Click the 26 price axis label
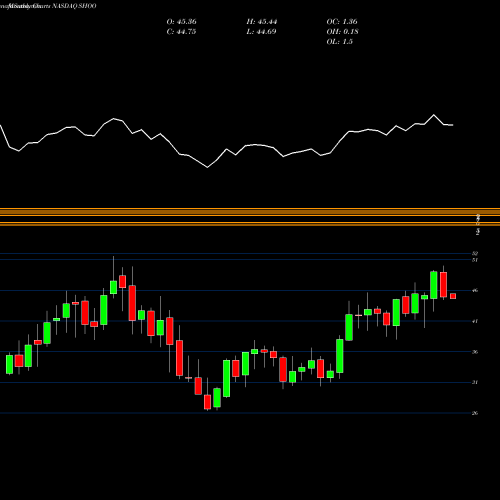This screenshot has height=500, width=500. coord(475,413)
